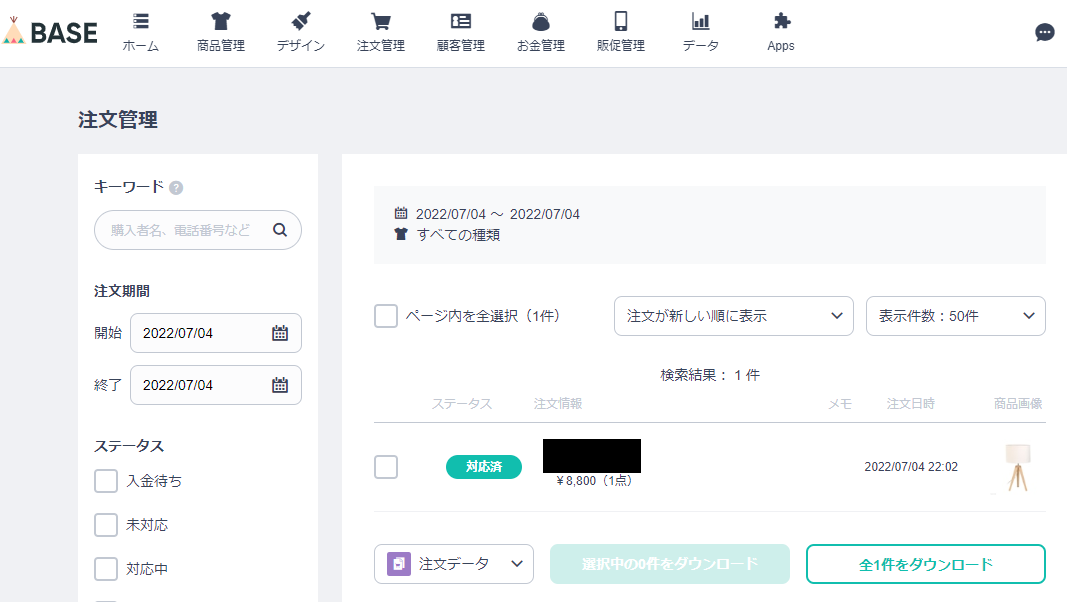Open the 注文が新しい順に表示 sort dropdown
The image size is (1067, 602).
[x=733, y=316]
